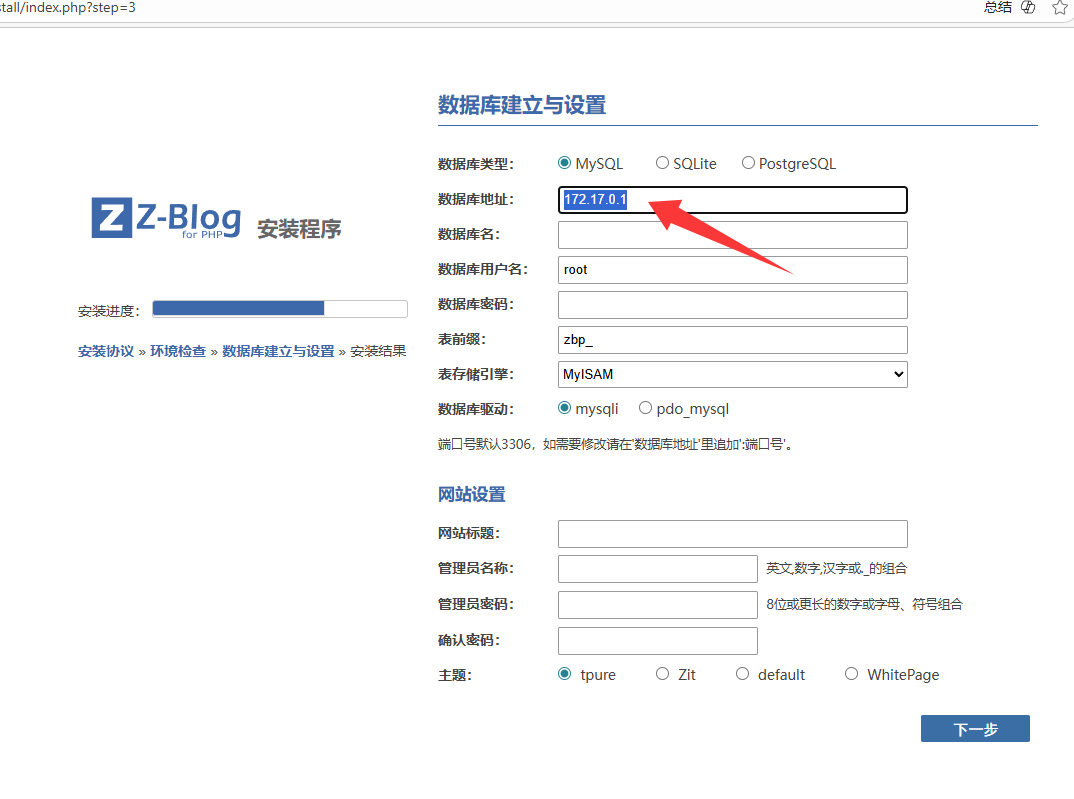The width and height of the screenshot is (1074, 799).
Task: Open 安装协议 breadcrumb link
Action: pyautogui.click(x=106, y=351)
